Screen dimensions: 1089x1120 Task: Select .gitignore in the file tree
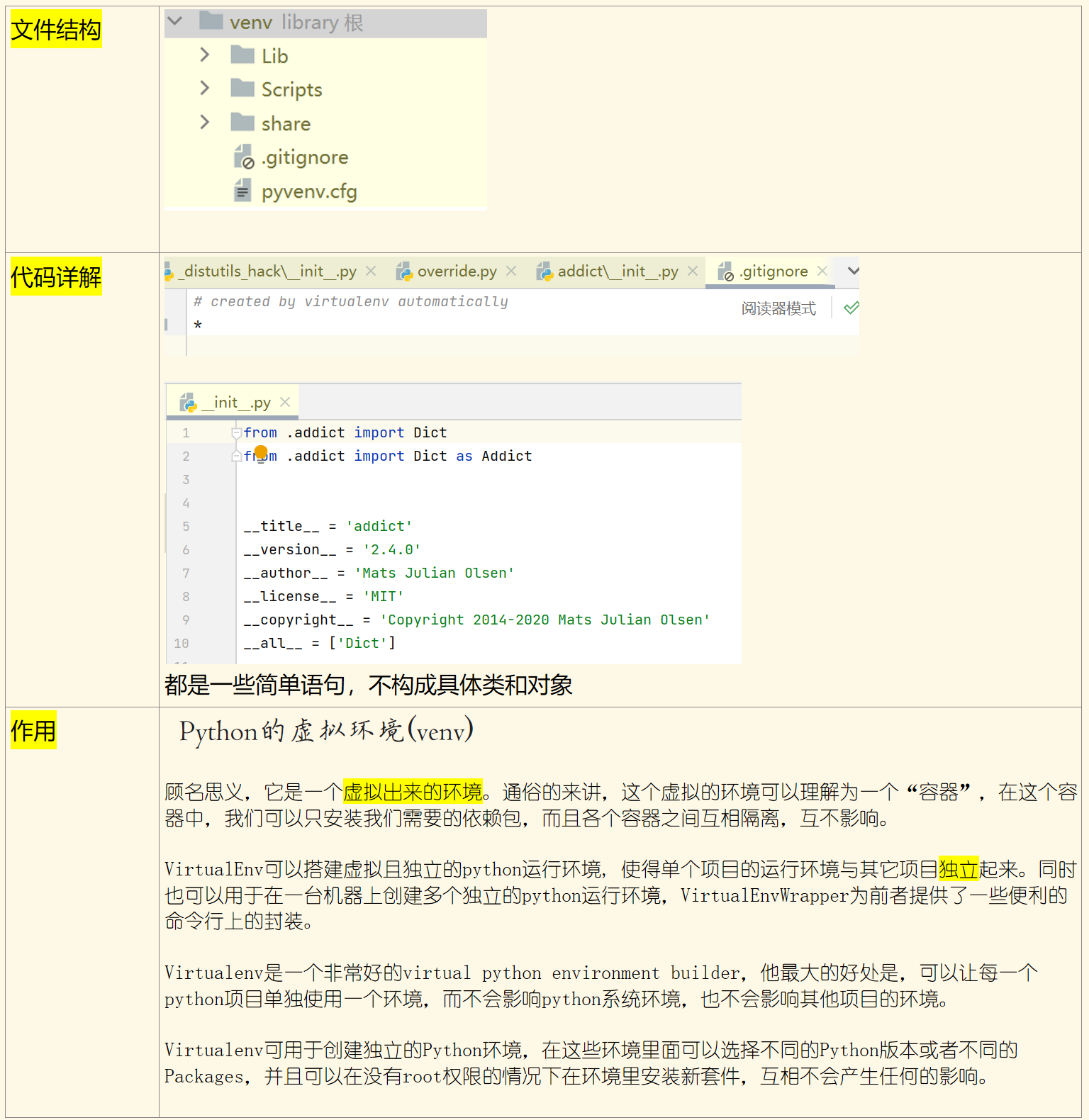pos(305,157)
